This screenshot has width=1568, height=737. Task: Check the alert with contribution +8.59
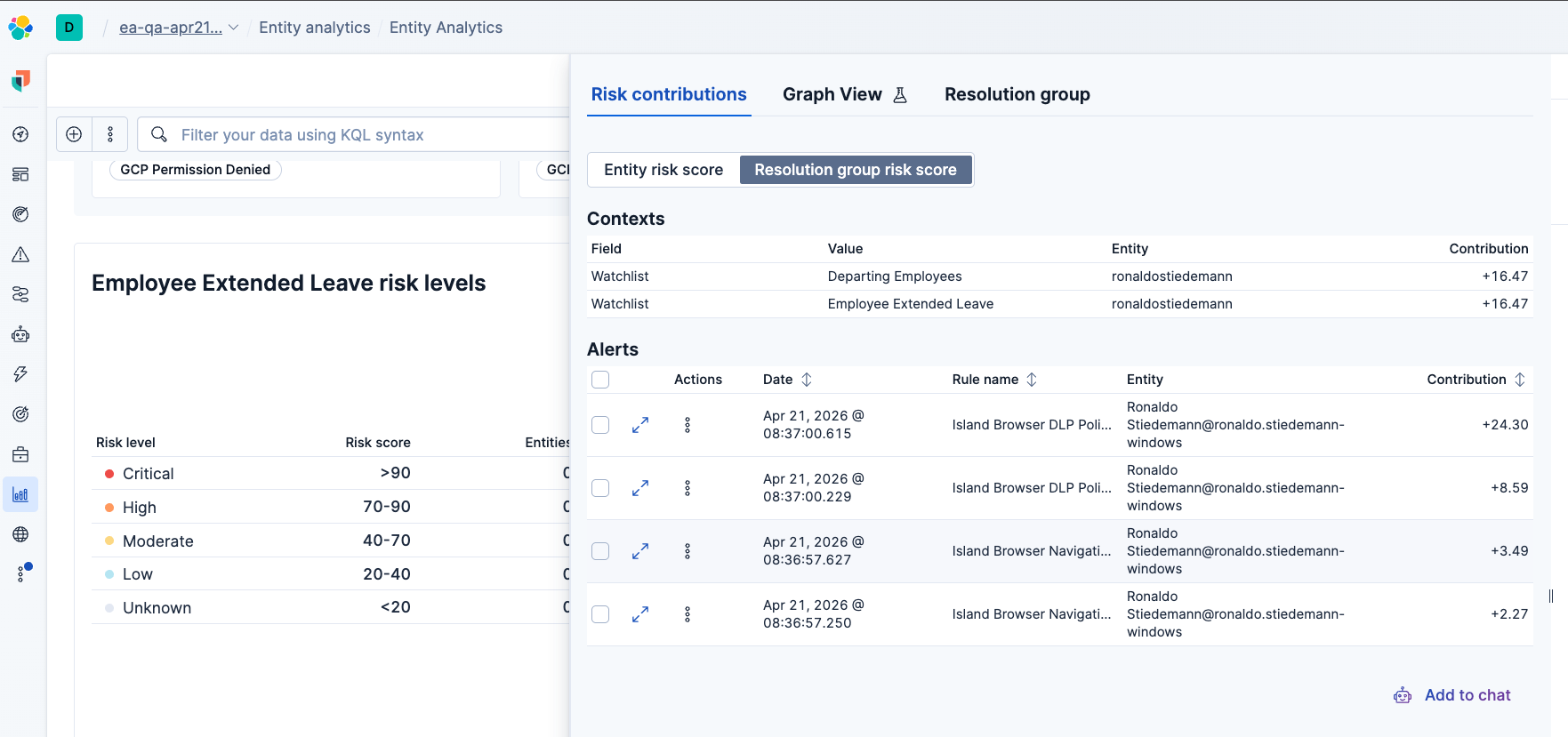tap(600, 488)
